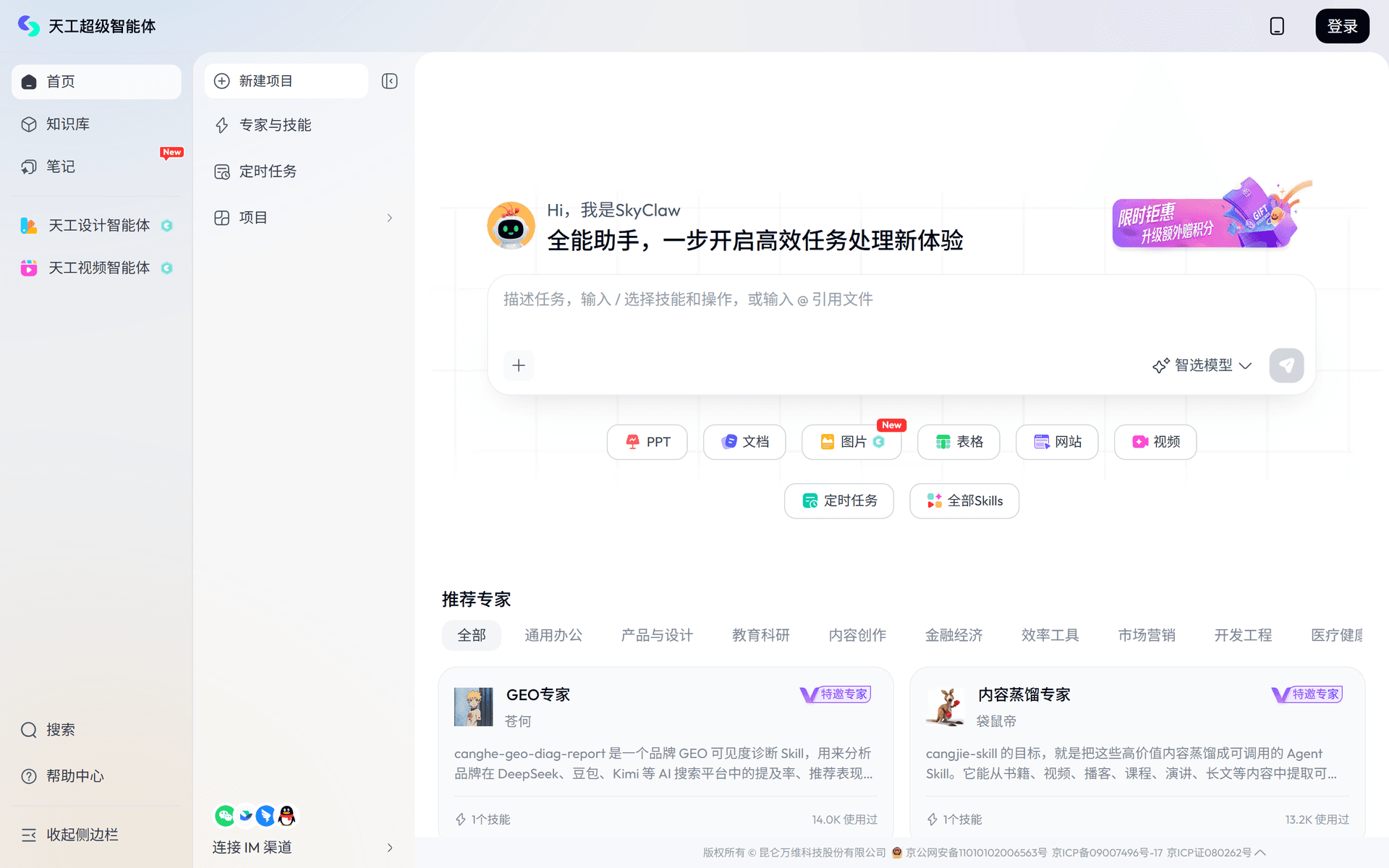Open 知识库 in the sidebar
Image resolution: width=1389 pixels, height=868 pixels.
(96, 124)
